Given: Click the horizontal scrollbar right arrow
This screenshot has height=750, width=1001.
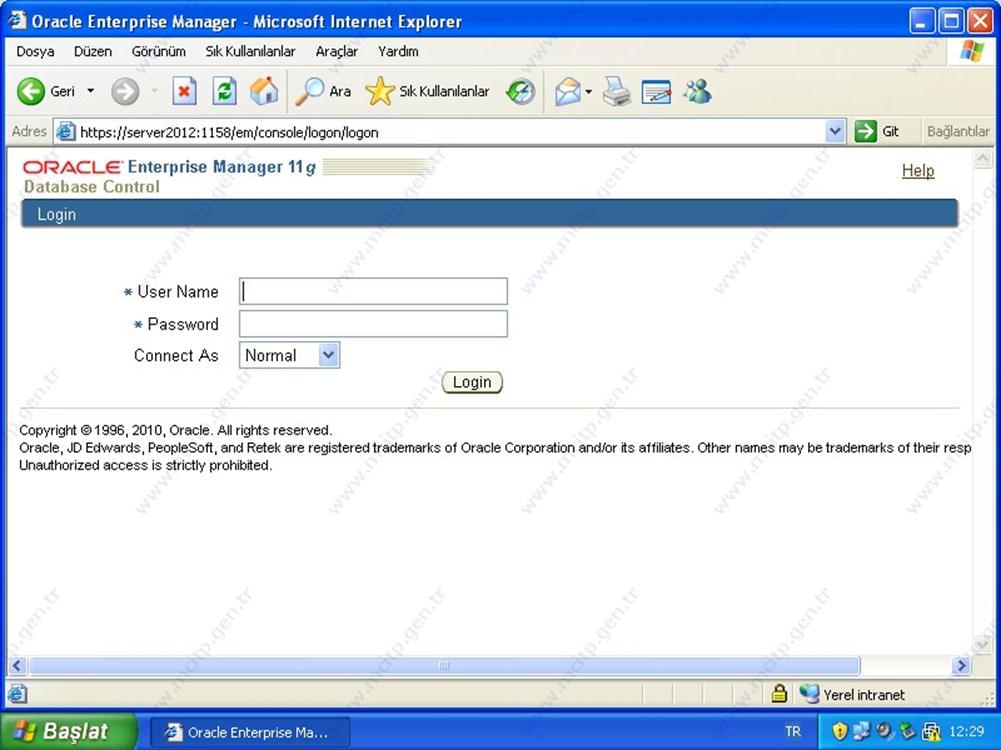Looking at the screenshot, I should tap(961, 666).
